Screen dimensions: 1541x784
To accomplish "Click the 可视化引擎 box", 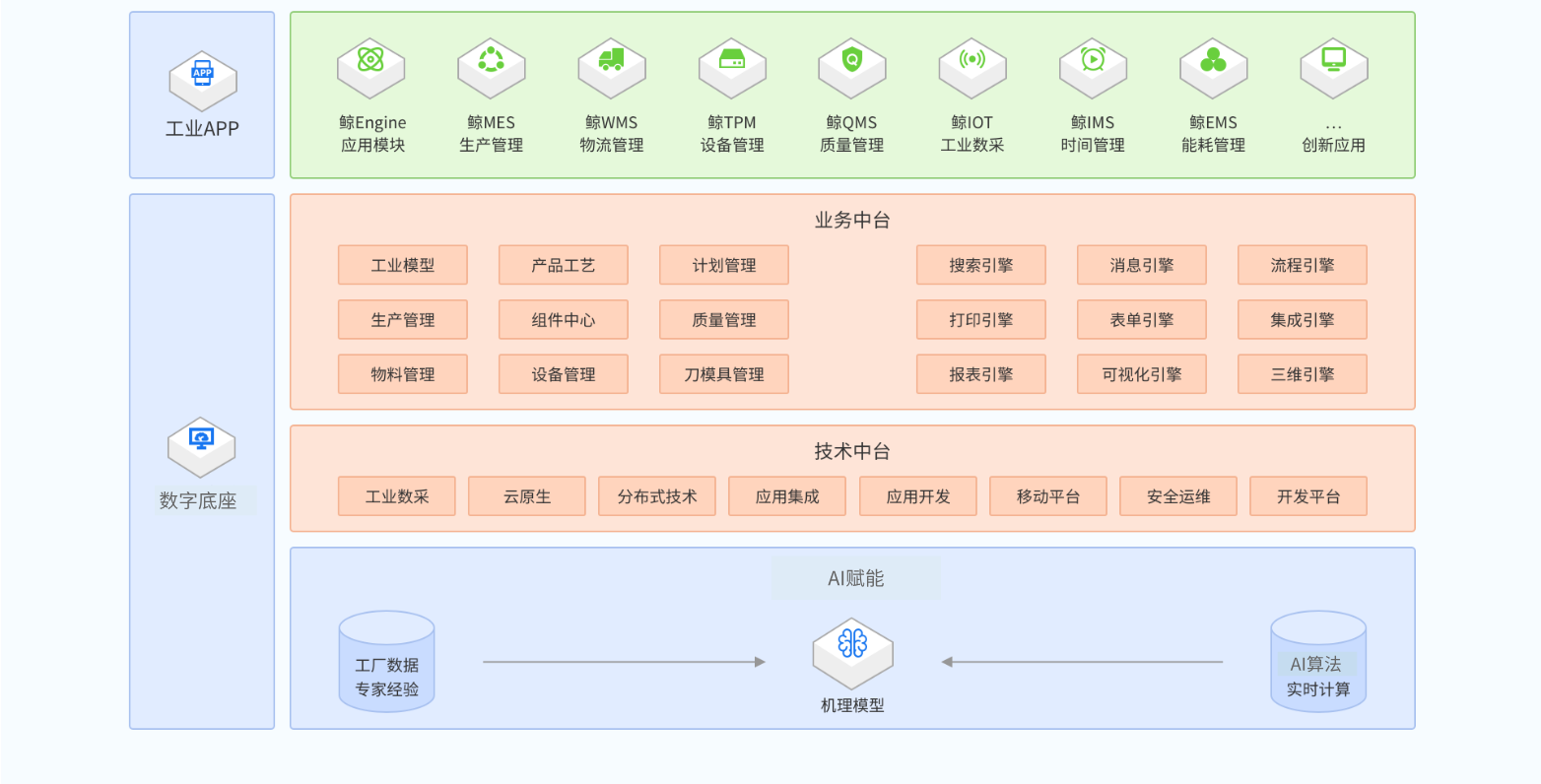I will 1142,374.
